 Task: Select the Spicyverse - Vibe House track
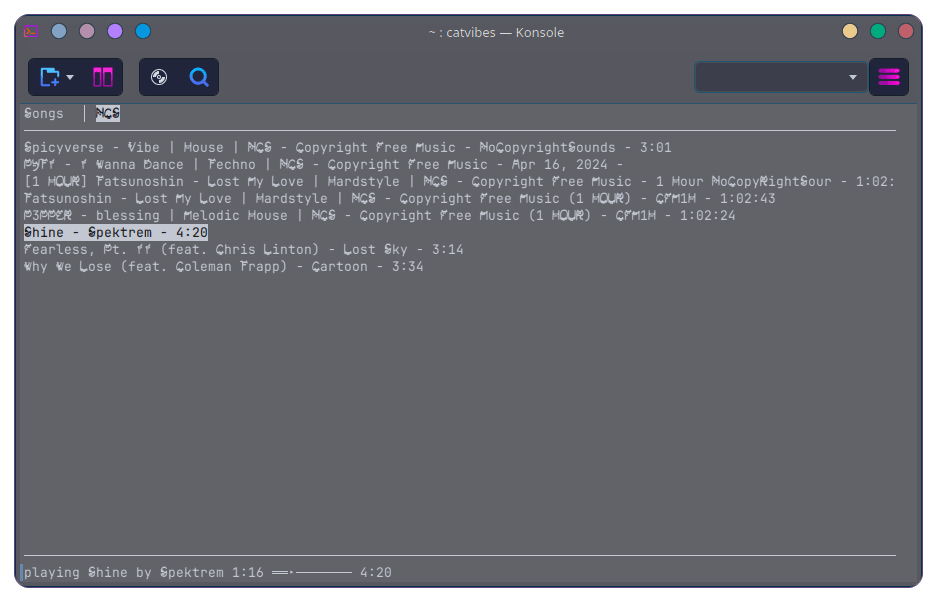tap(348, 148)
